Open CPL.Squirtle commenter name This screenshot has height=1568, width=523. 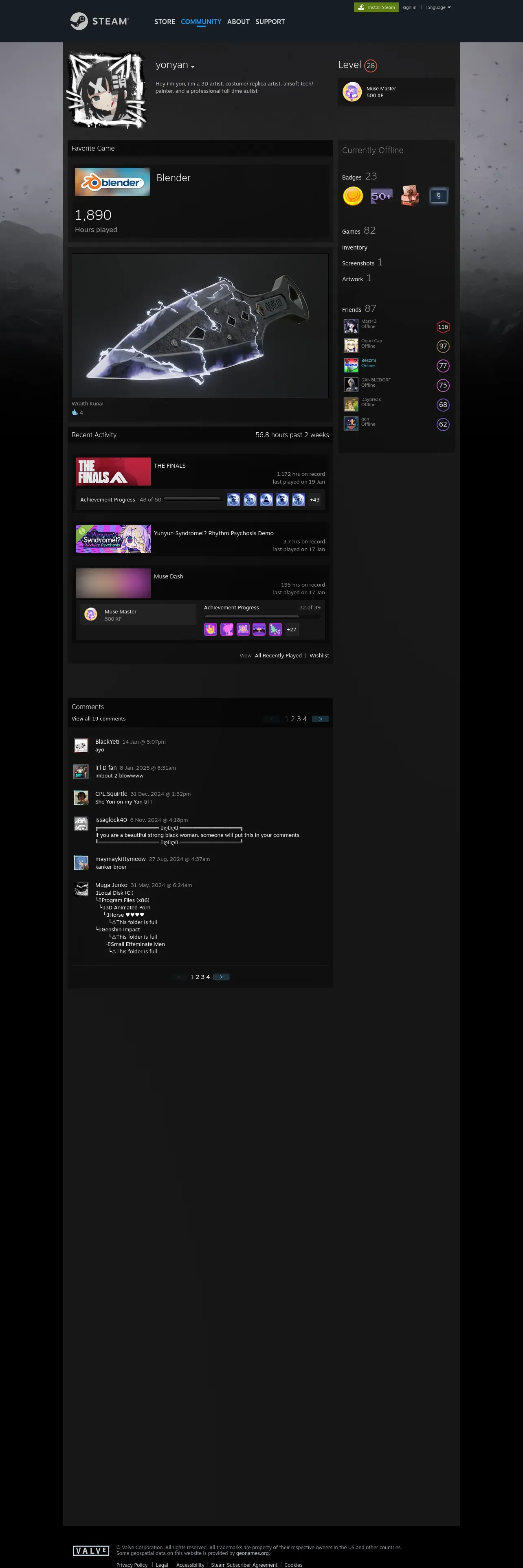(x=112, y=794)
